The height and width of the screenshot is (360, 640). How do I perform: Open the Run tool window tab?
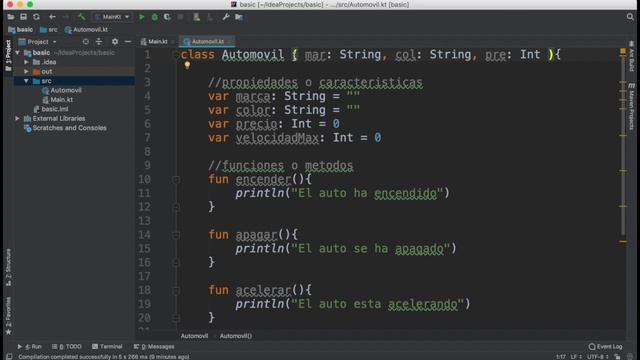pos(29,347)
